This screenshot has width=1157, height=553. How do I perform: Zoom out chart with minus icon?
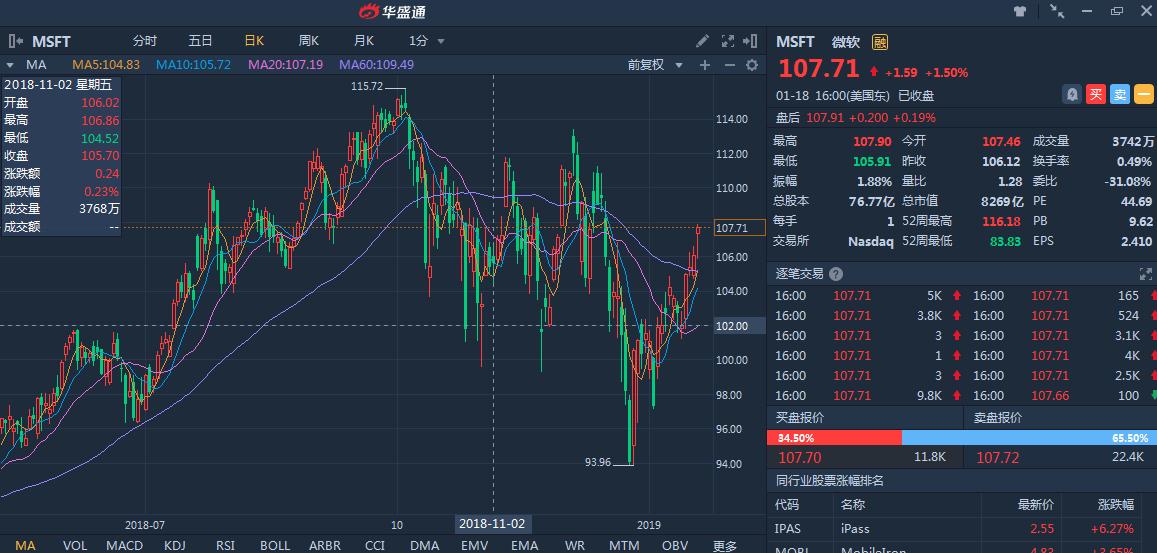(x=728, y=65)
